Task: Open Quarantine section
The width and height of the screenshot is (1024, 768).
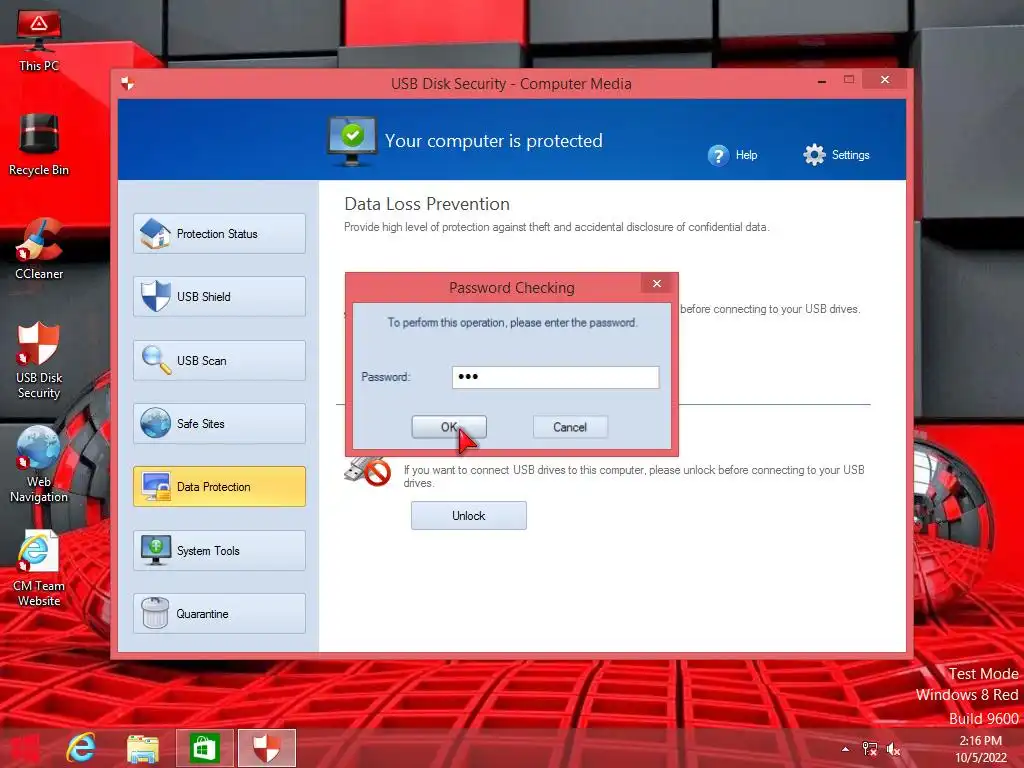Action: 219,613
